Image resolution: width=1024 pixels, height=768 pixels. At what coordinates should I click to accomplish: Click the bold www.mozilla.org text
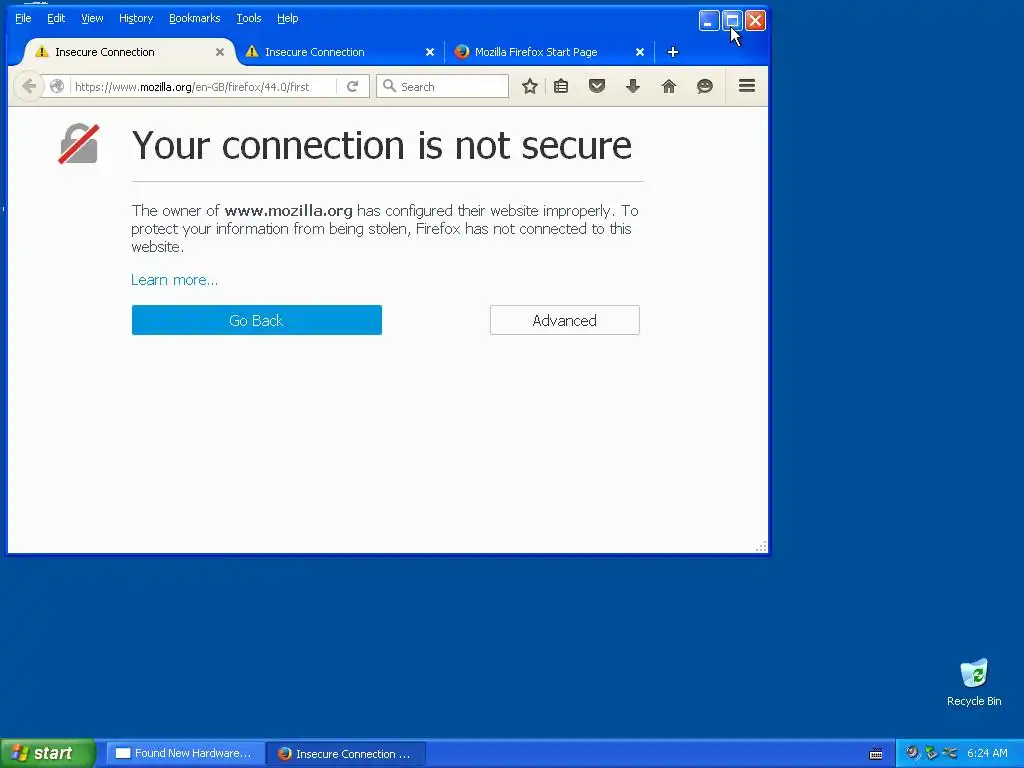pos(288,211)
